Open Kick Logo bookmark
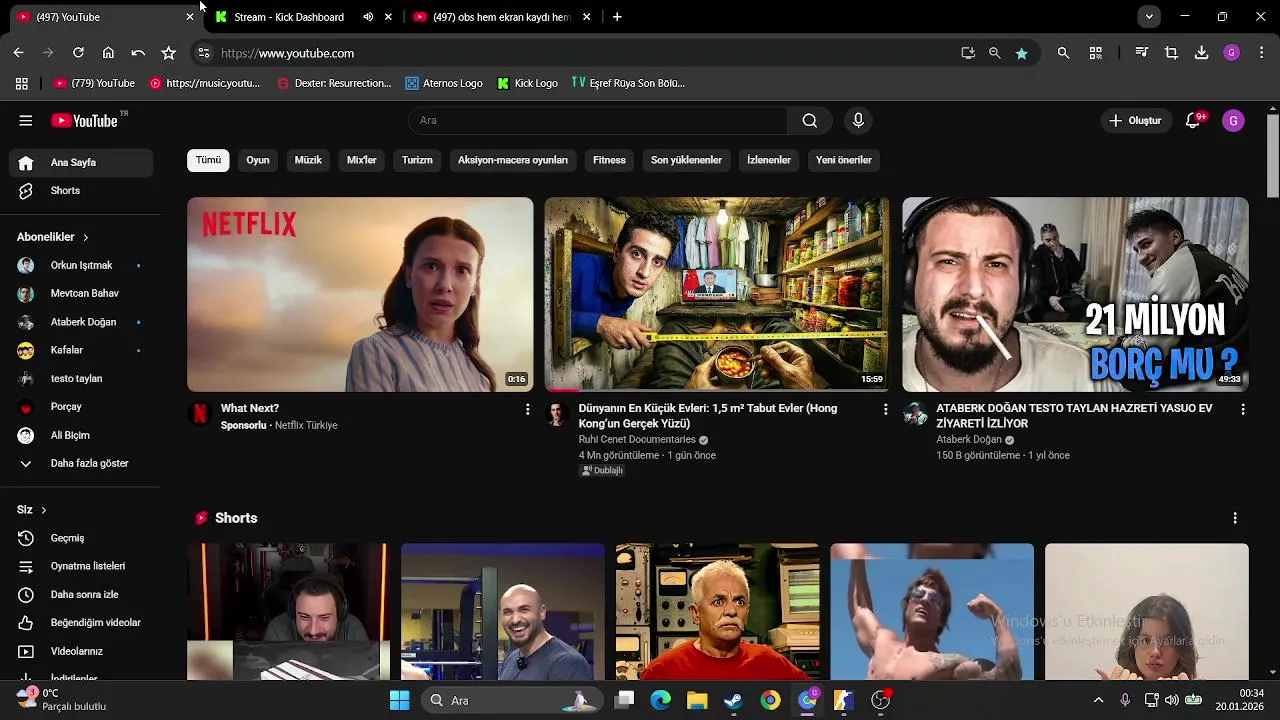1280x720 pixels. click(x=527, y=84)
